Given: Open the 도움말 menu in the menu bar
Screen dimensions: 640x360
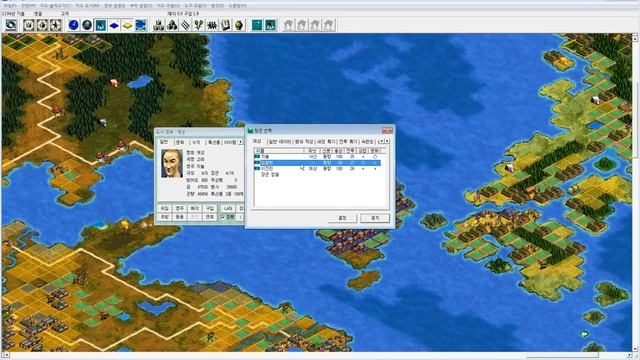Looking at the screenshot, I should [237, 6].
